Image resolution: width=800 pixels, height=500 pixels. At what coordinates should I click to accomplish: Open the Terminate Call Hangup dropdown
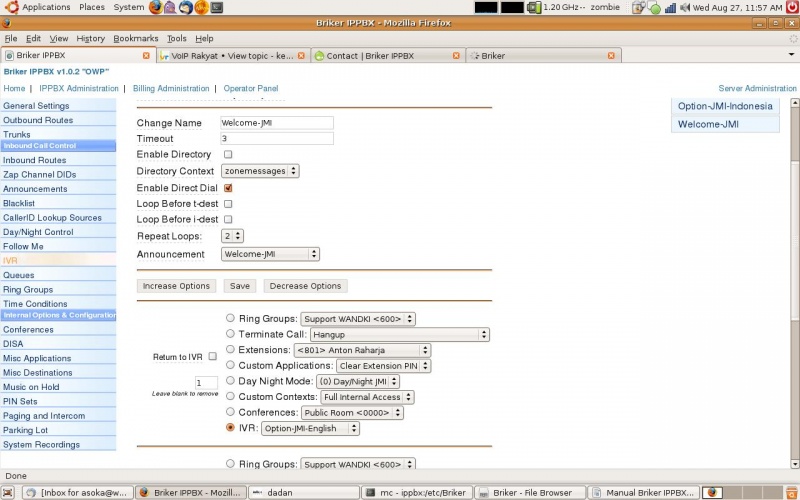point(399,335)
